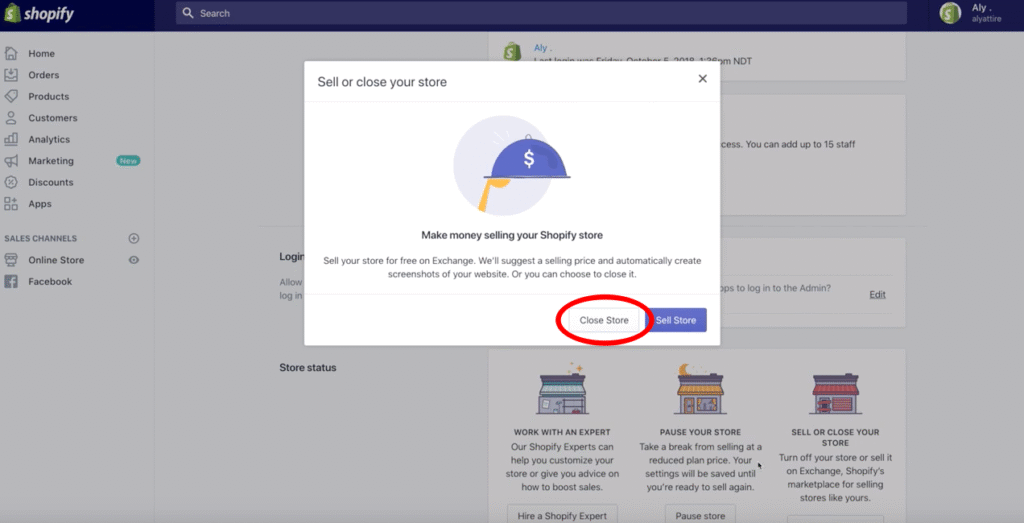The width and height of the screenshot is (1024, 523).
Task: Click the Shopify bag icon beside Aly
Action: click(x=513, y=51)
